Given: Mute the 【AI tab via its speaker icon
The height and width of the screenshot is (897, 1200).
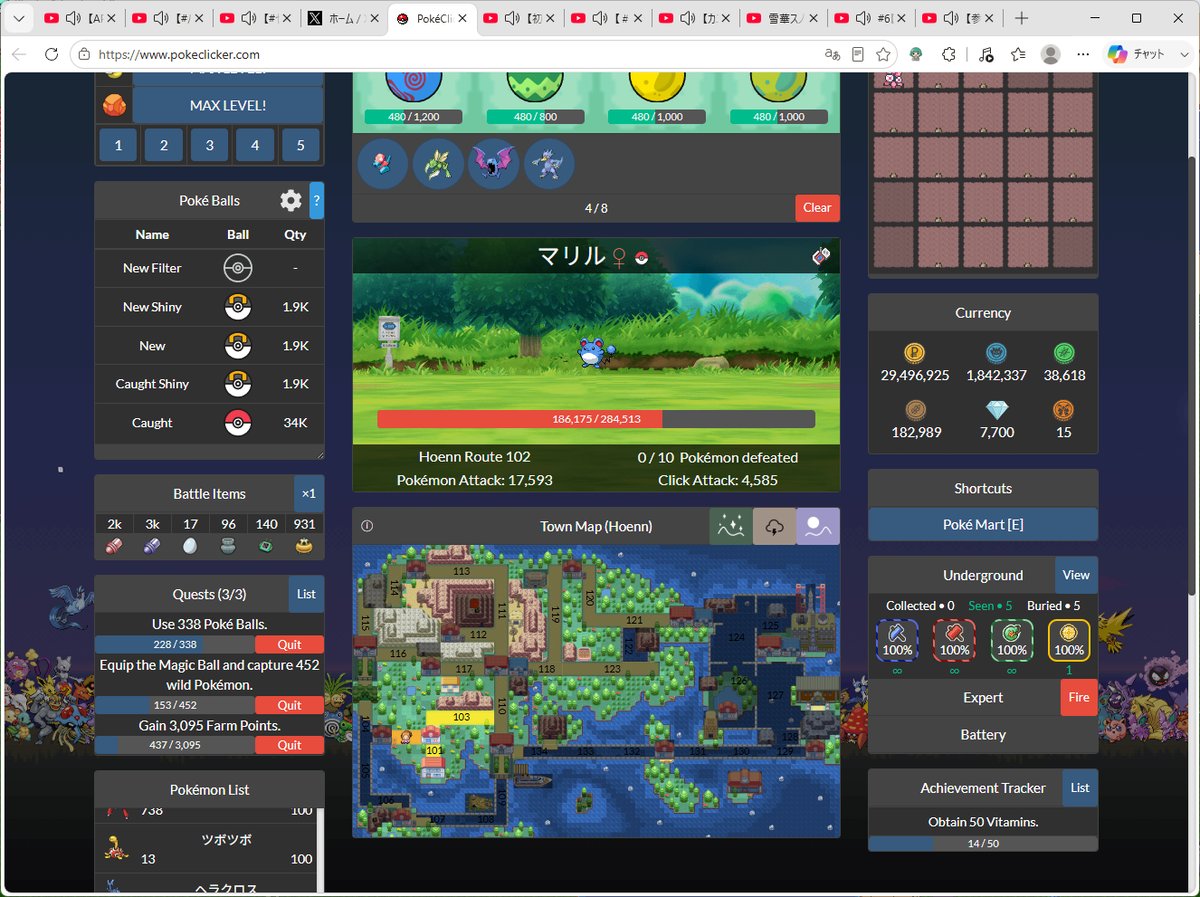Looking at the screenshot, I should (73, 18).
